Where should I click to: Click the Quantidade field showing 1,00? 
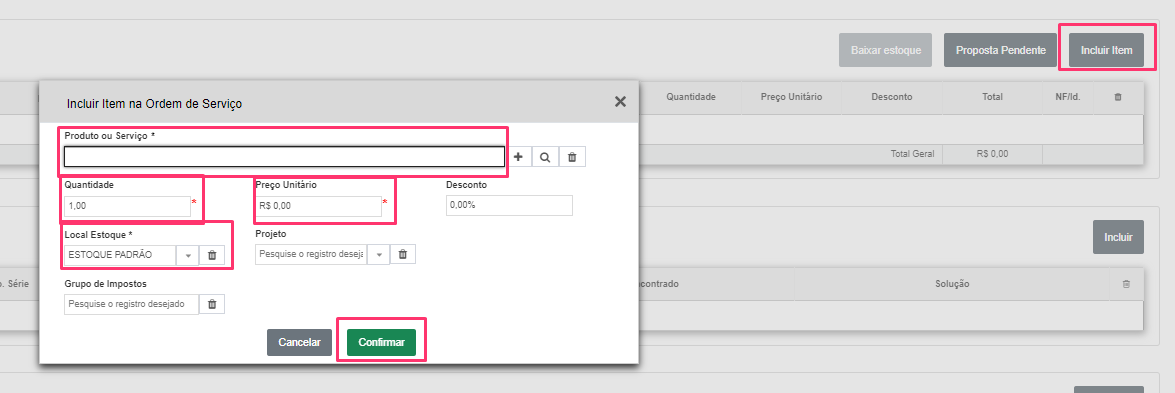coord(127,206)
